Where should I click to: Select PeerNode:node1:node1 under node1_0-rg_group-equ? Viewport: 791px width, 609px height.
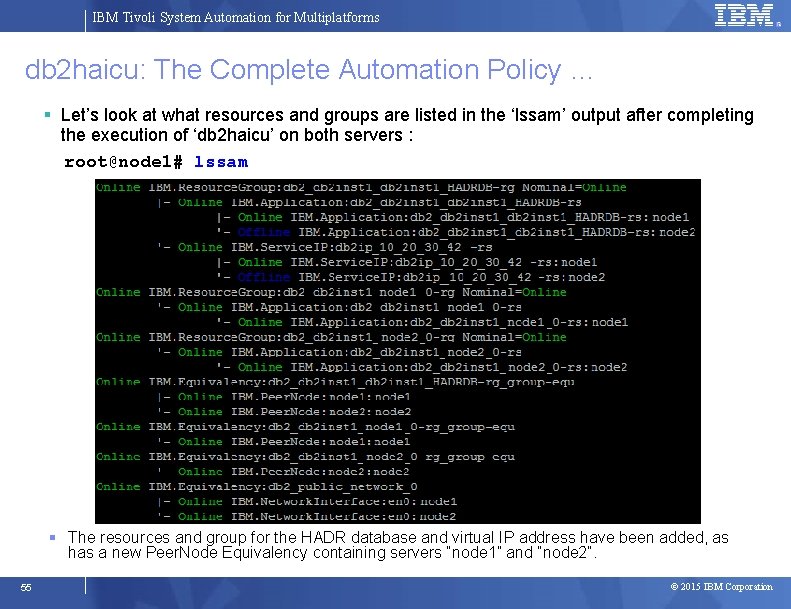click(284, 442)
